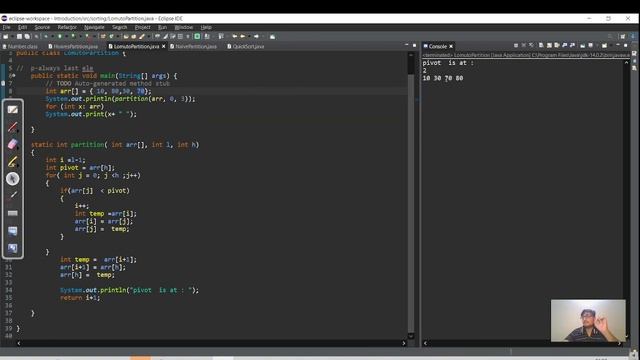Open the Search menu
Viewport: 640px width, 360px height.
coord(120,27)
